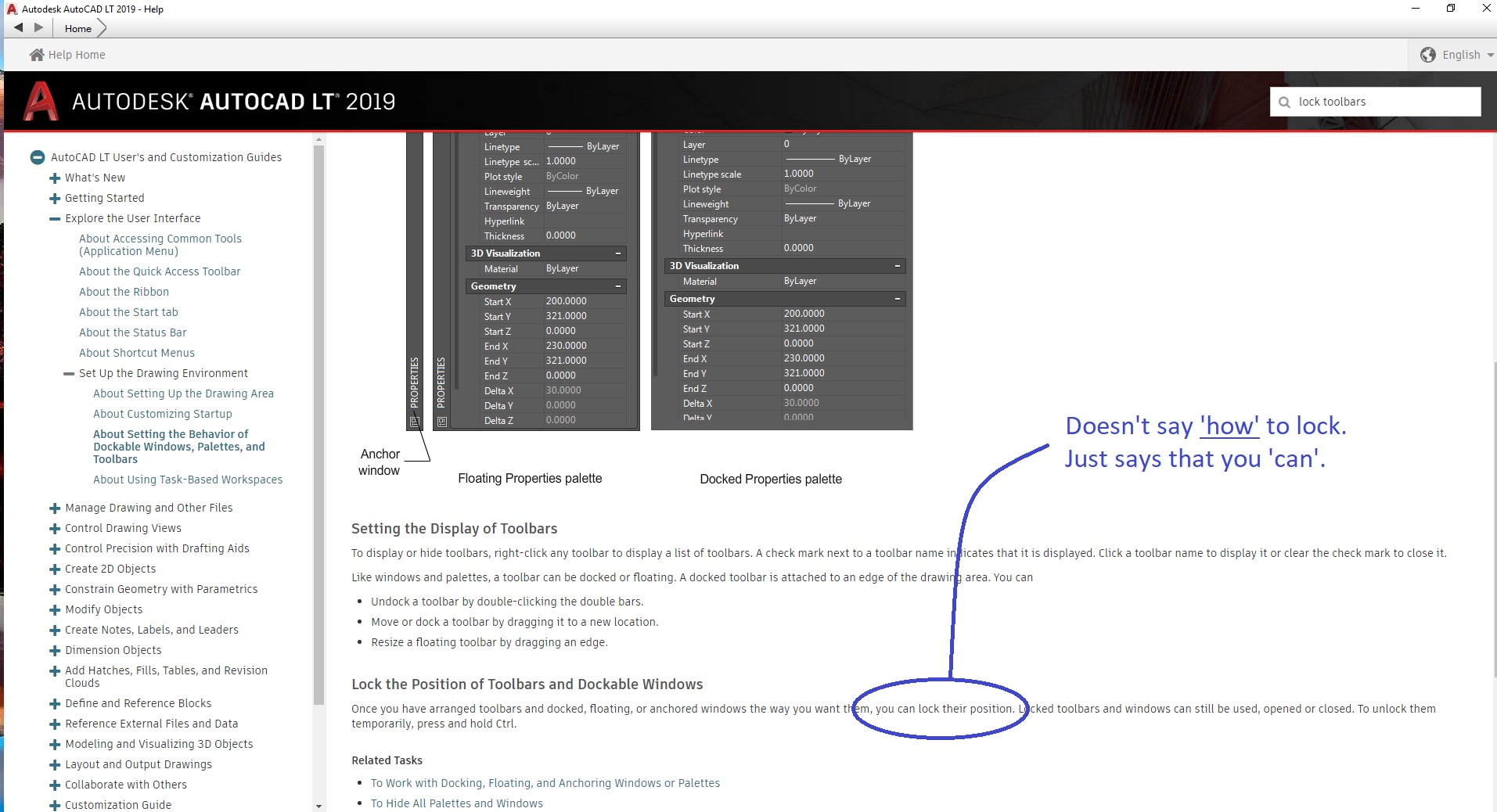This screenshot has height=812, width=1497.
Task: Open the English language dropdown
Action: coord(1463,54)
